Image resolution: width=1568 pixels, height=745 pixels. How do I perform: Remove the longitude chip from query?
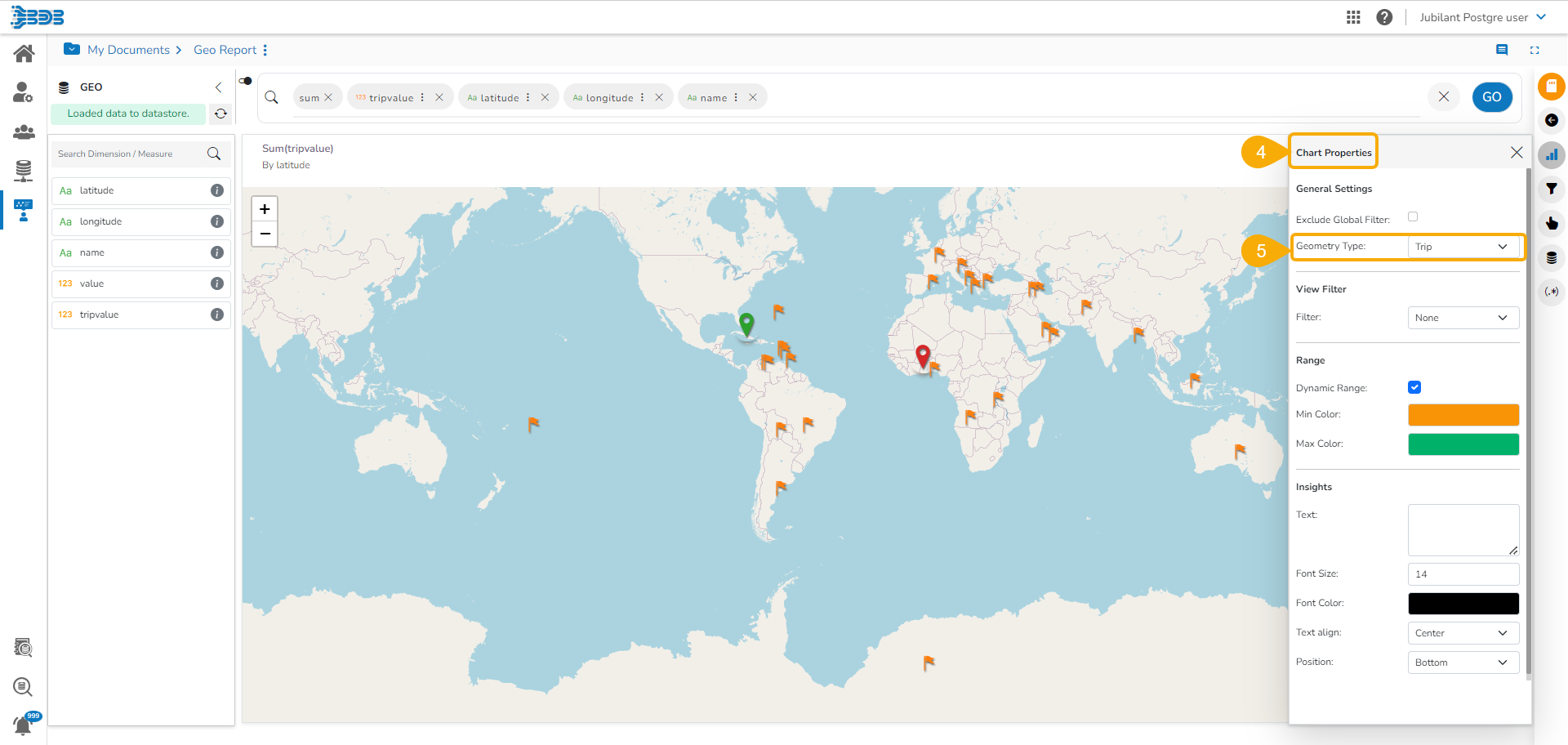tap(659, 97)
